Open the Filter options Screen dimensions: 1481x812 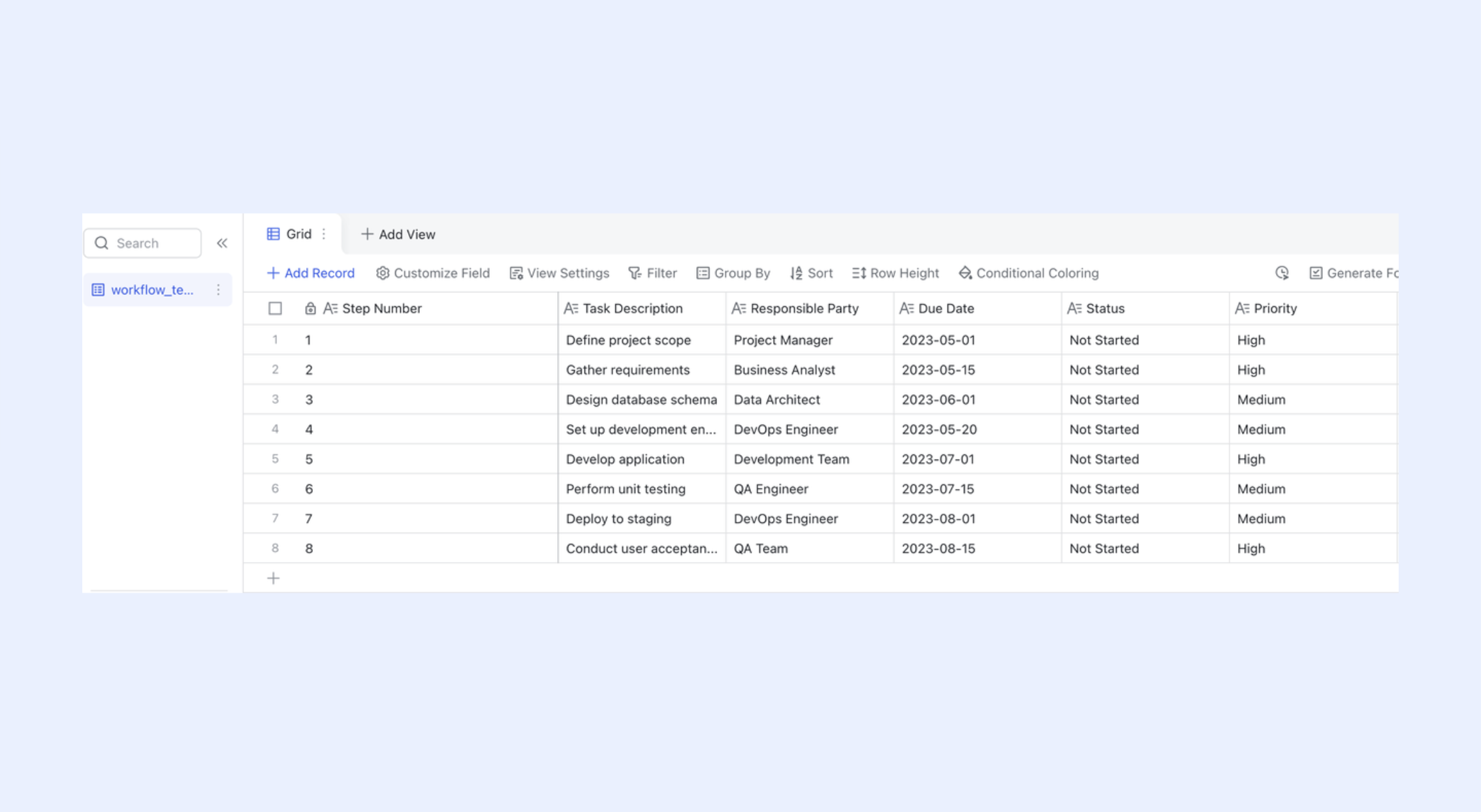653,273
